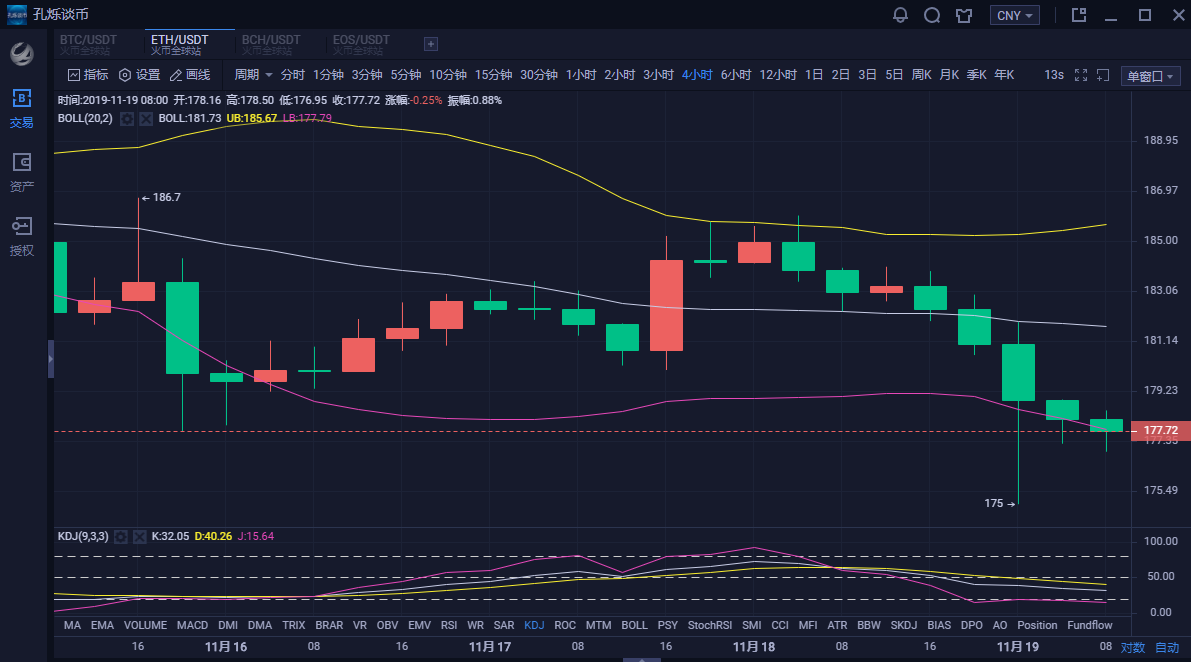
Task: Select the 年K yearly timeframe
Action: (1004, 74)
